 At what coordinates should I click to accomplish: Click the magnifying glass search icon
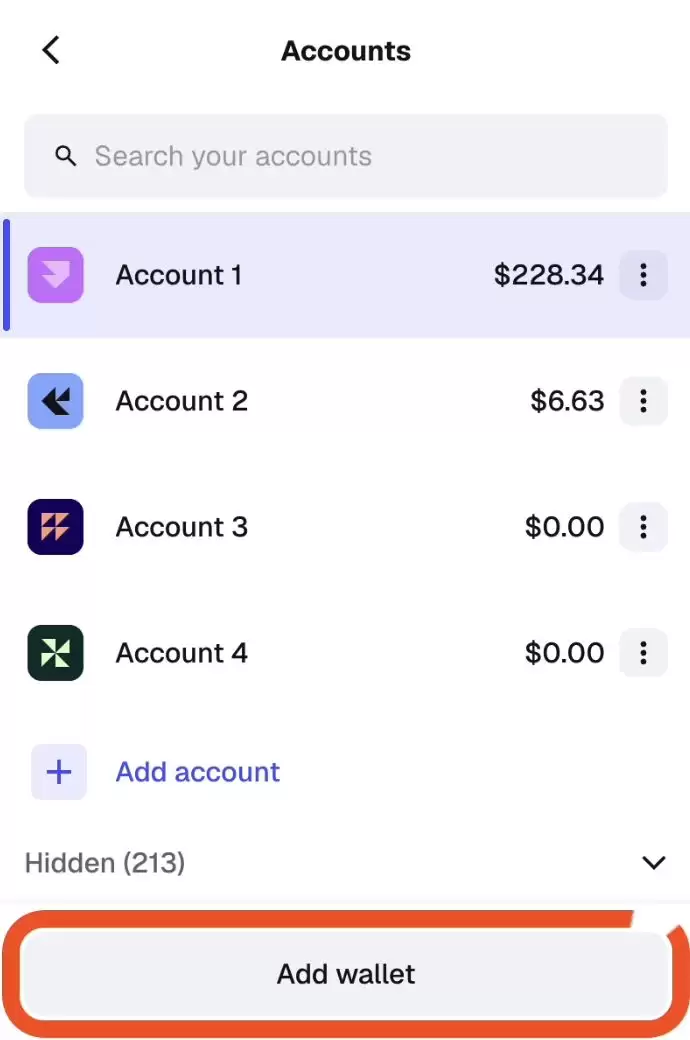coord(65,156)
